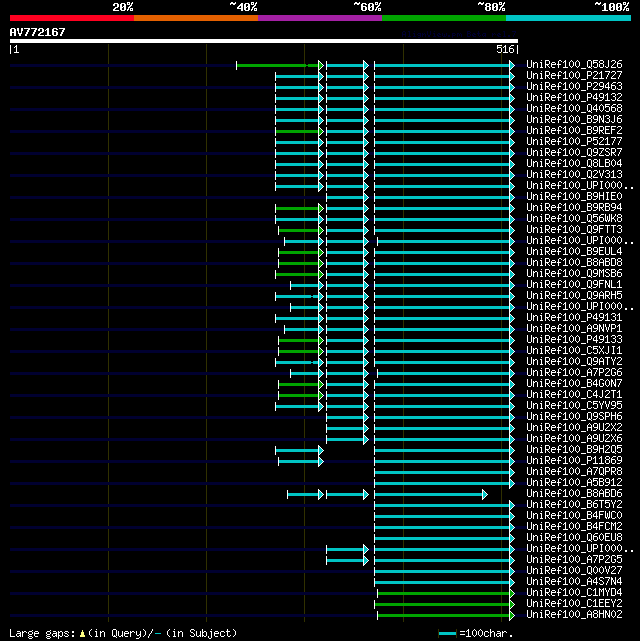This screenshot has width=640, height=641.
Task: Open UniRef100_P49131 entry
Action: tap(574, 318)
